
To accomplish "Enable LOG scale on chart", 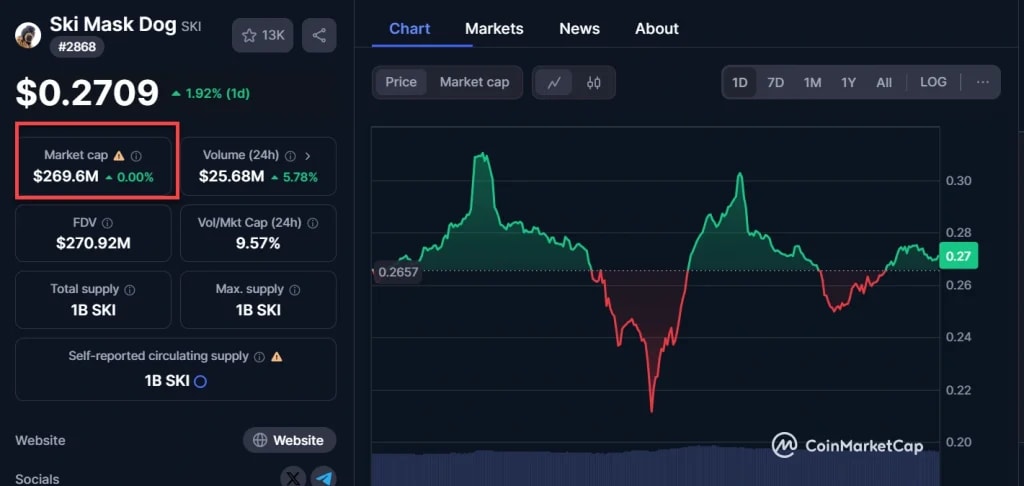I will point(933,82).
